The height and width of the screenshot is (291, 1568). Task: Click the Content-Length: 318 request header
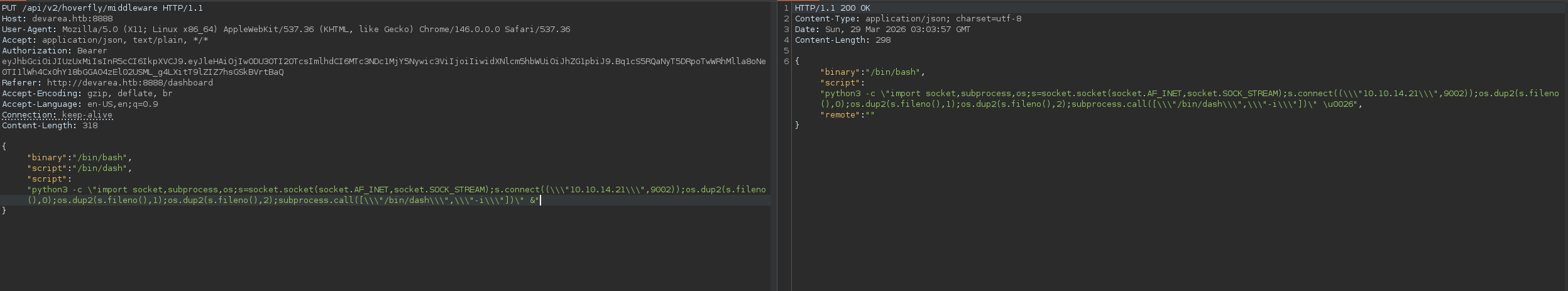pos(50,126)
